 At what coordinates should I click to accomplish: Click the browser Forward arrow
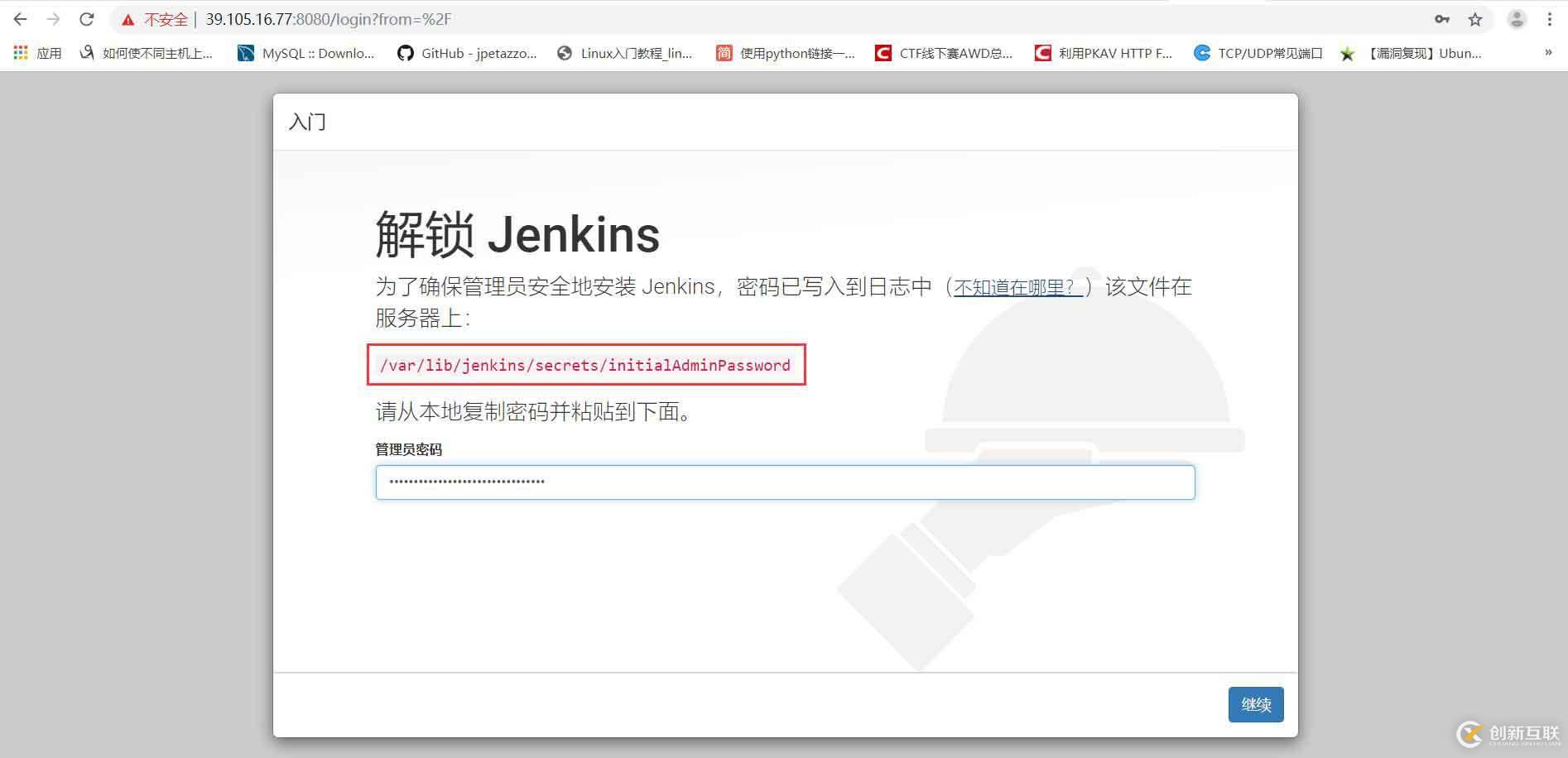[x=53, y=19]
